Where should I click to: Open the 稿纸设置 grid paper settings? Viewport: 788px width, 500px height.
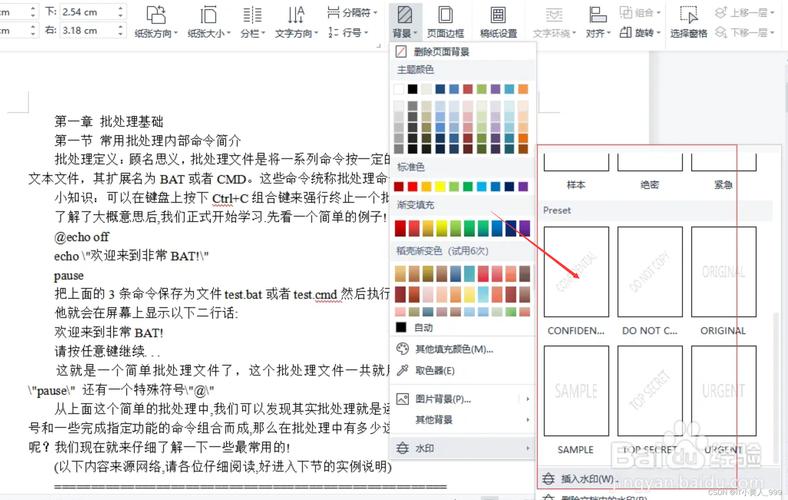(498, 22)
